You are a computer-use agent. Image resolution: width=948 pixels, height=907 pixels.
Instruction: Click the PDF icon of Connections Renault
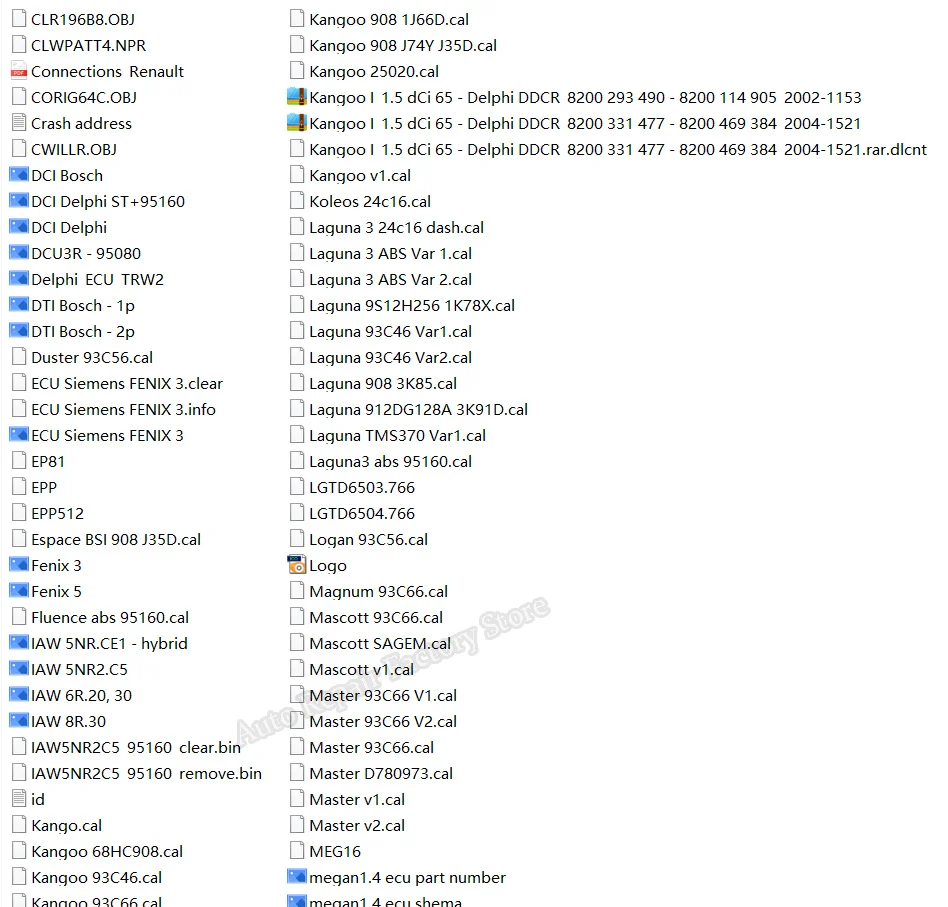(x=19, y=71)
